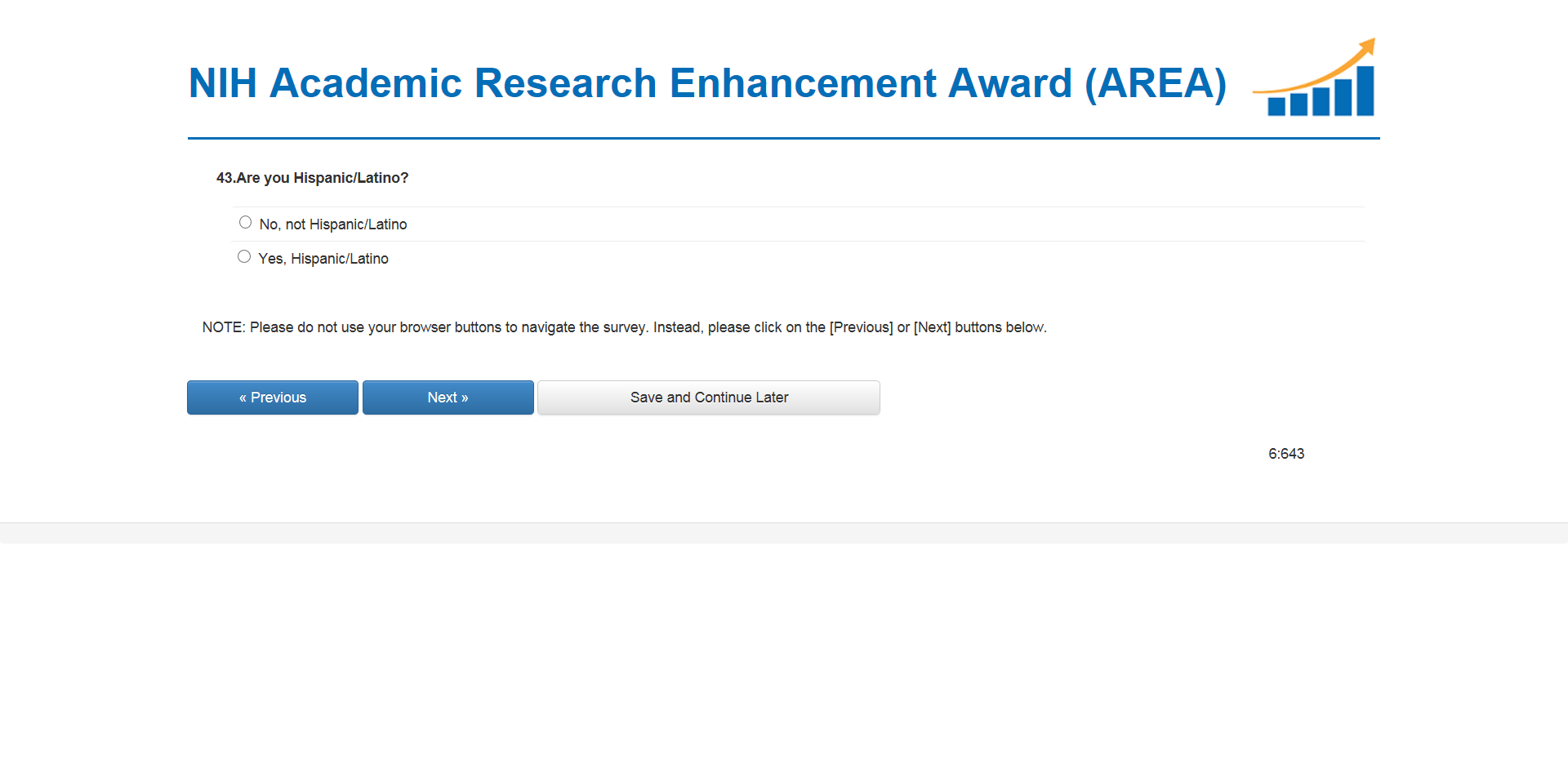
Task: Click the word "NIH" in the title
Action: pos(223,83)
